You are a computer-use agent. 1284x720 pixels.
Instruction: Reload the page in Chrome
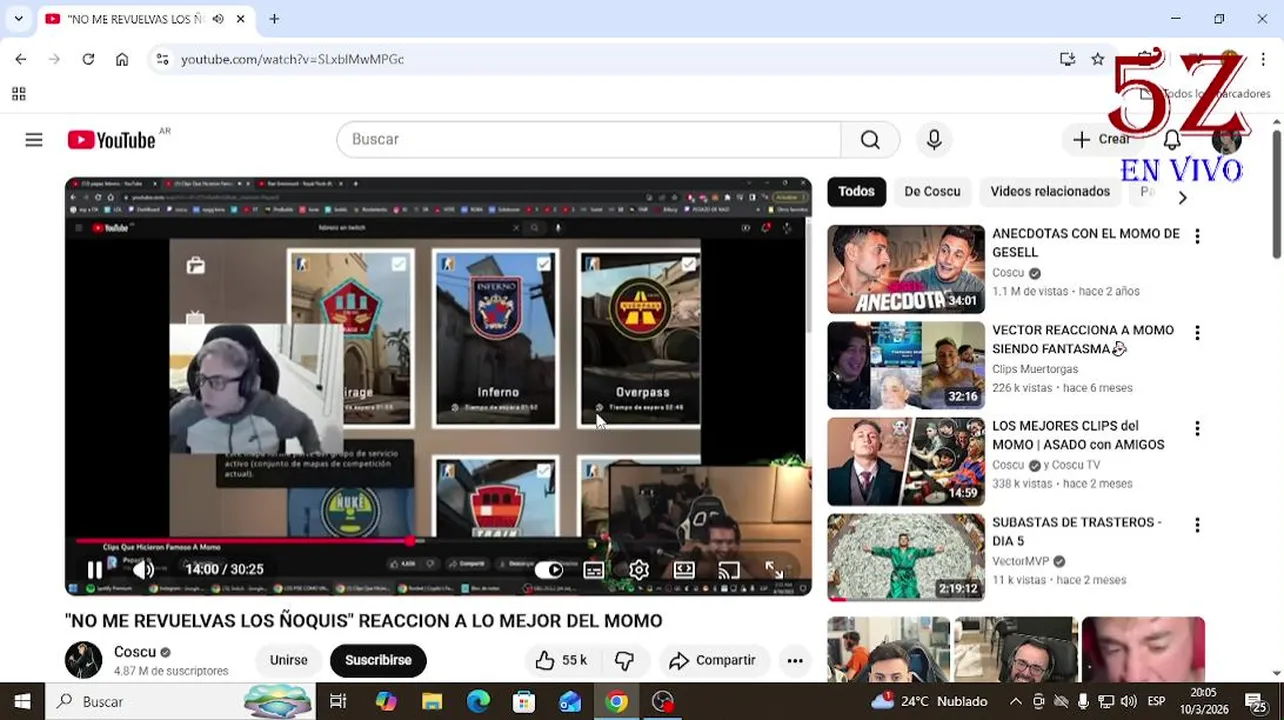click(88, 59)
